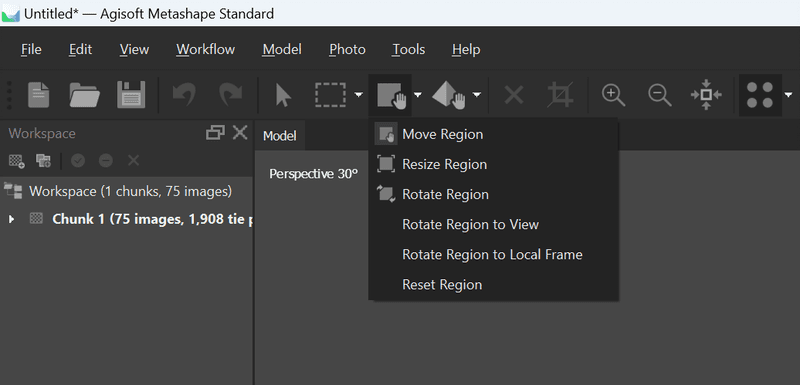
Task: Select the Navigation arrow pointer tool
Action: [283, 95]
